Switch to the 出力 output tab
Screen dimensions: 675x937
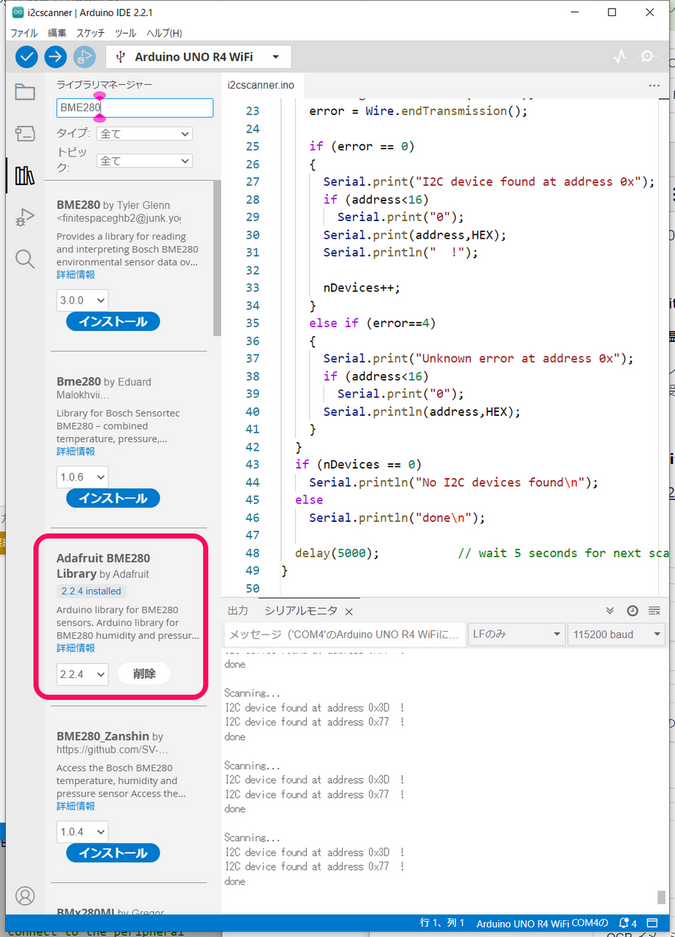pos(237,611)
